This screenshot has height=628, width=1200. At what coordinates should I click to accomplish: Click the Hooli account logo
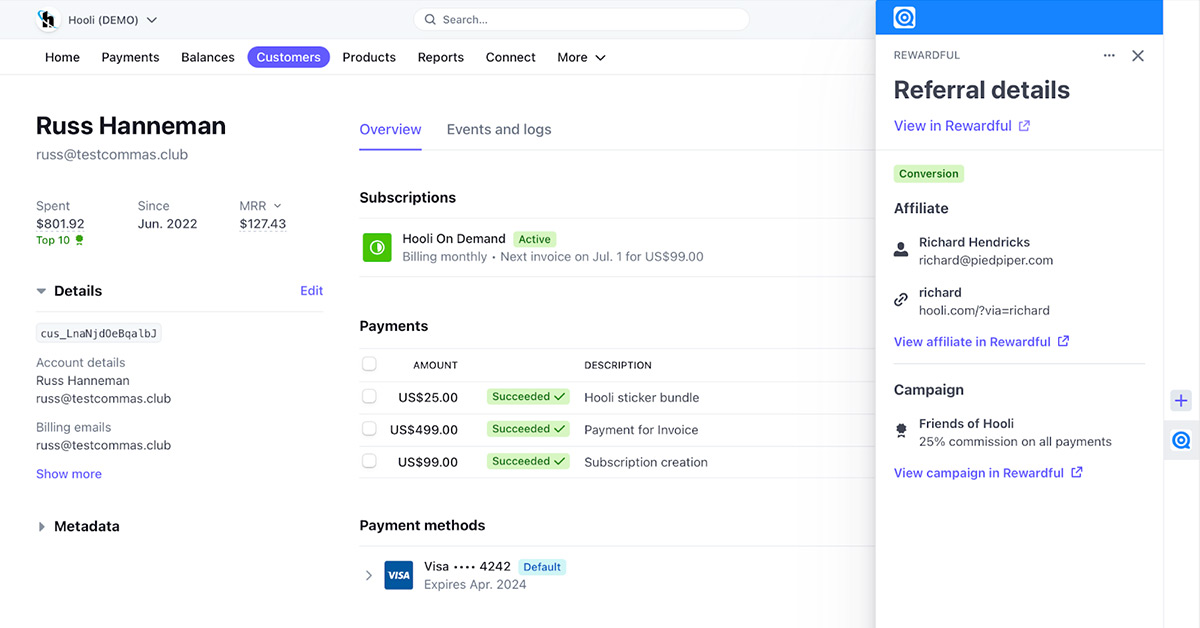coord(48,19)
